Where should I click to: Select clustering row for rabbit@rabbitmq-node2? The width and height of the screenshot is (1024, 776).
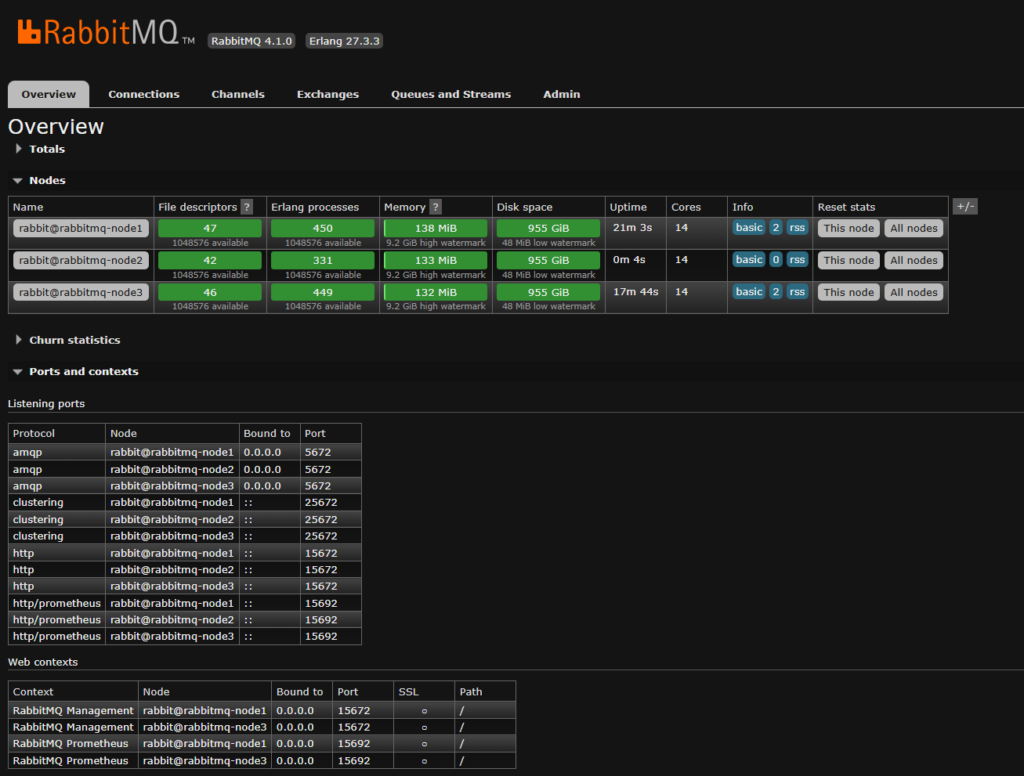(185, 519)
